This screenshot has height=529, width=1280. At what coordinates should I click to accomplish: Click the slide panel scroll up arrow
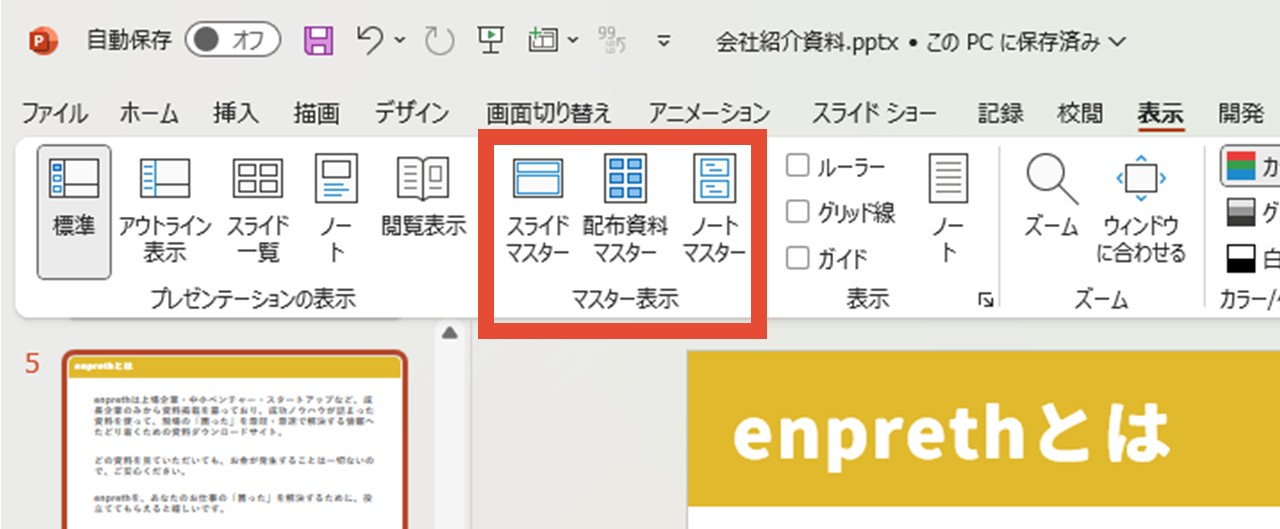450,332
